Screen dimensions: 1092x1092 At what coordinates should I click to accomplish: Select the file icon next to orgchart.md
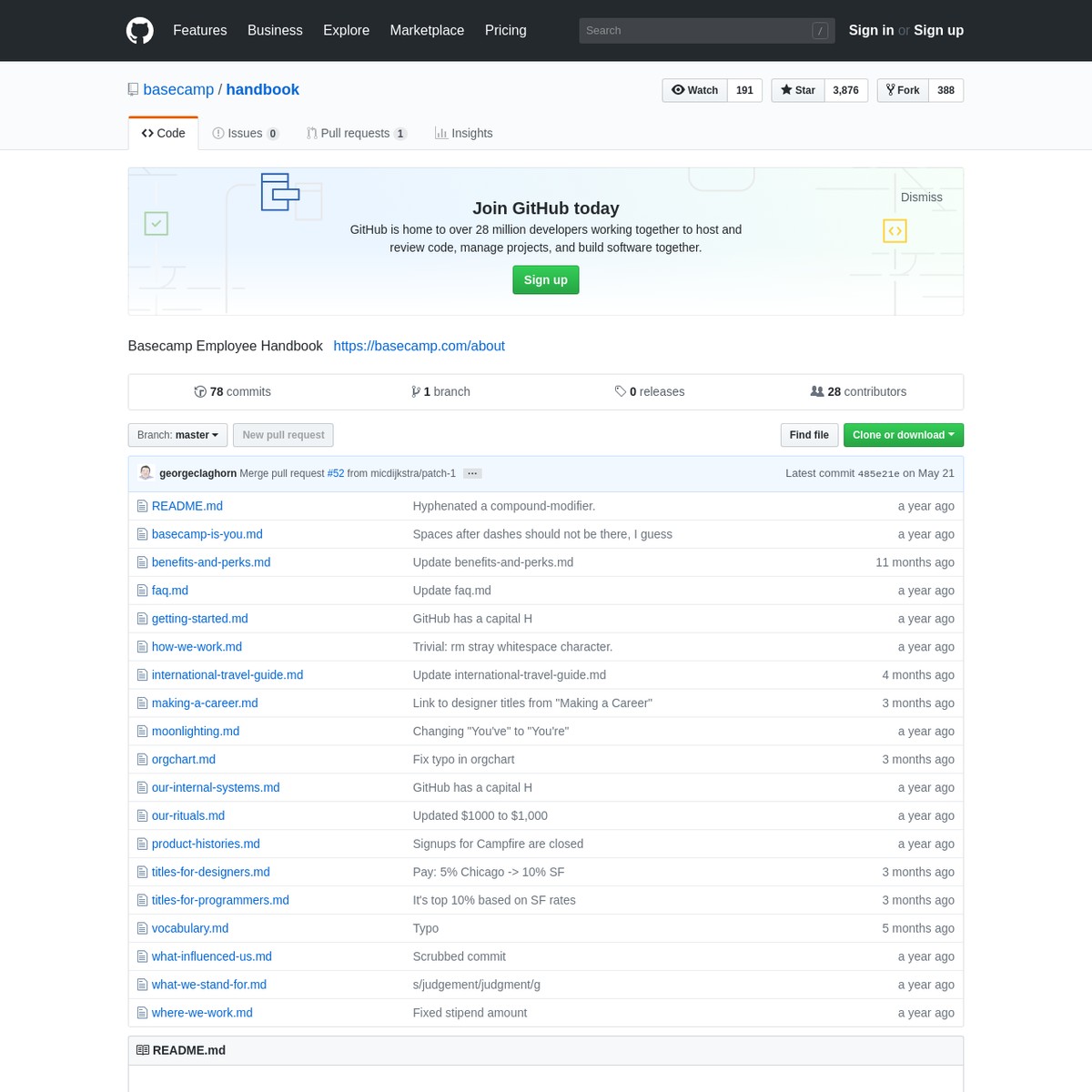tap(142, 760)
